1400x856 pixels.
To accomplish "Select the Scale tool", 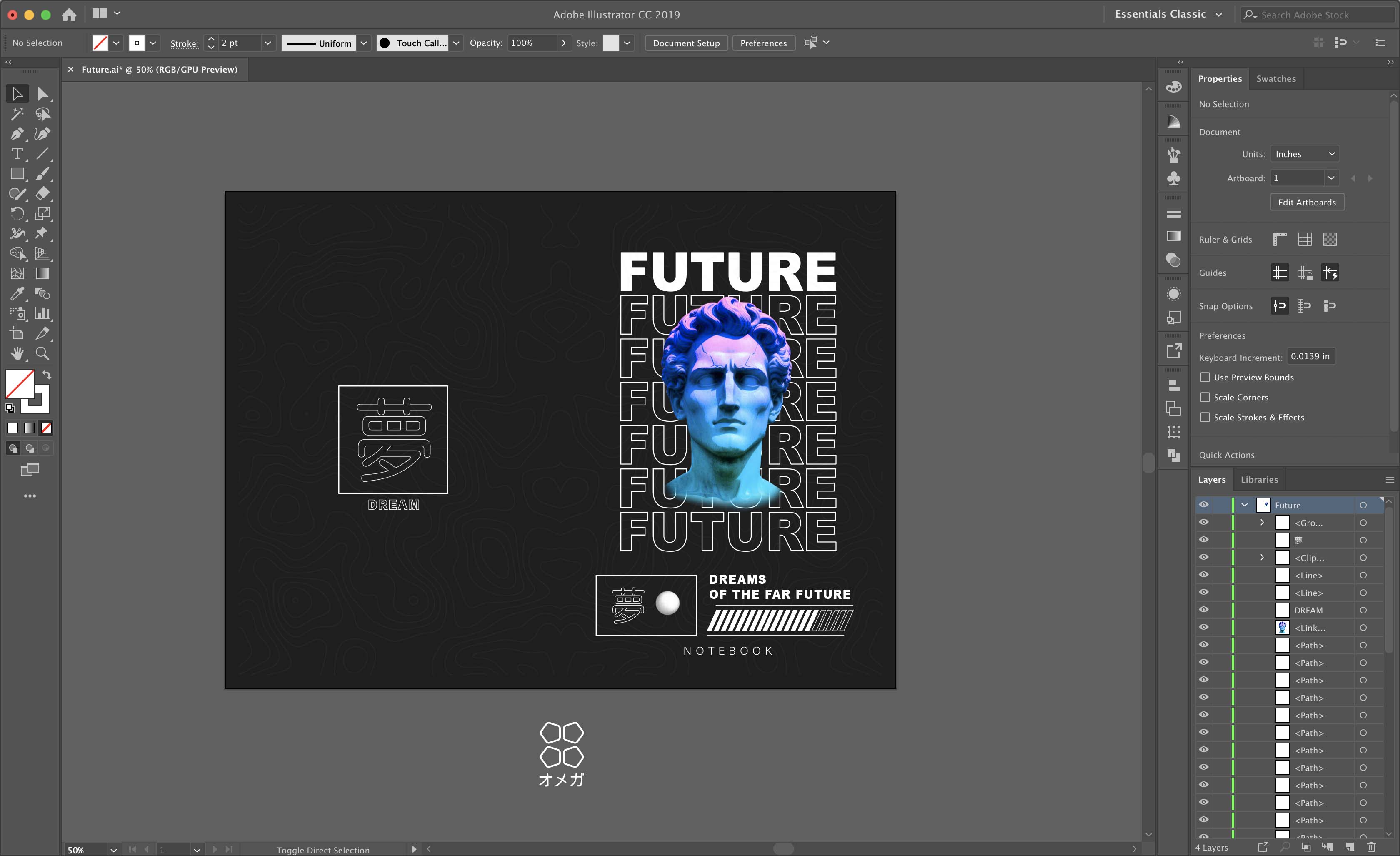I will [x=42, y=213].
